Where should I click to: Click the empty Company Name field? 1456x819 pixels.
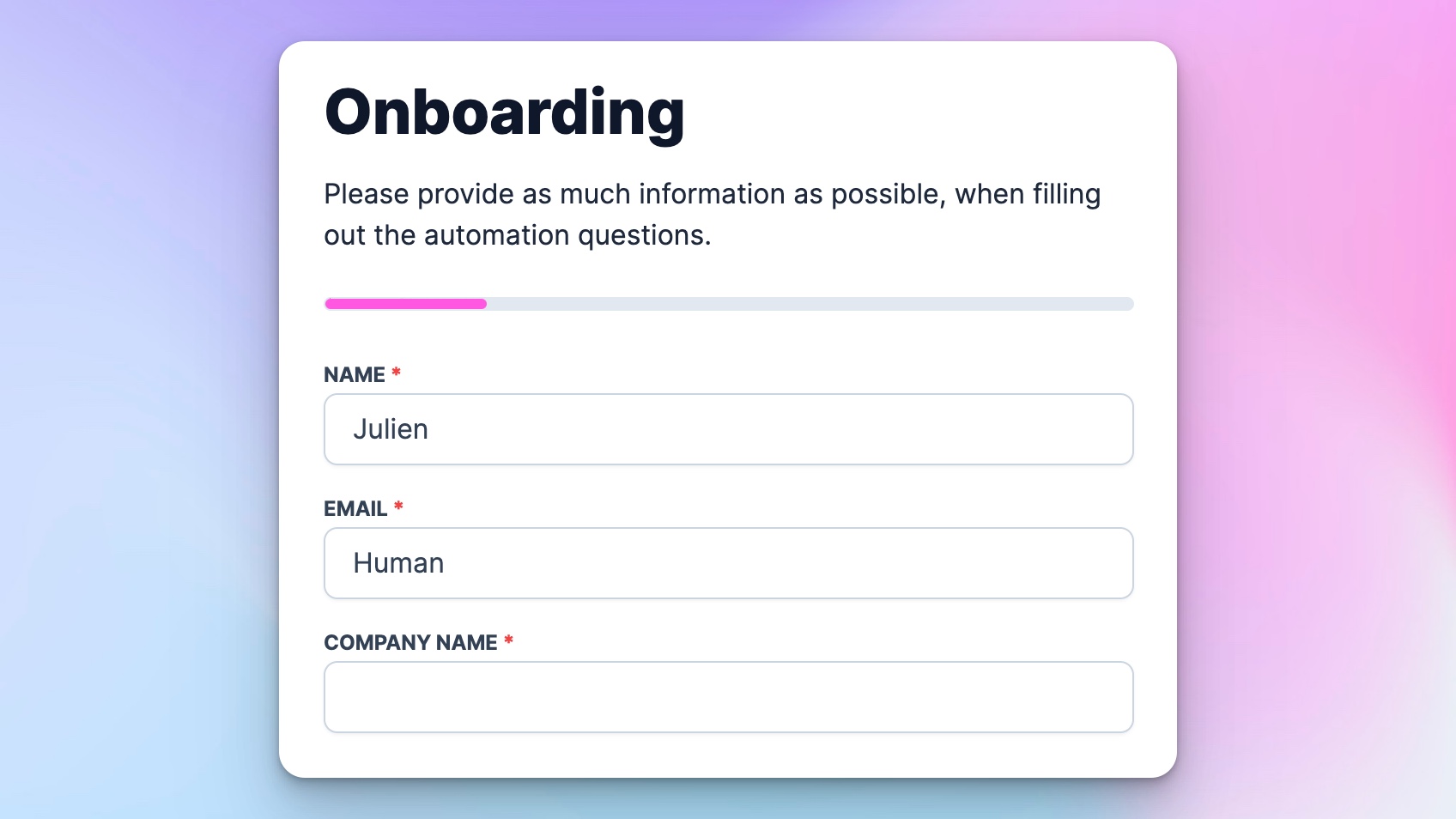pos(728,697)
